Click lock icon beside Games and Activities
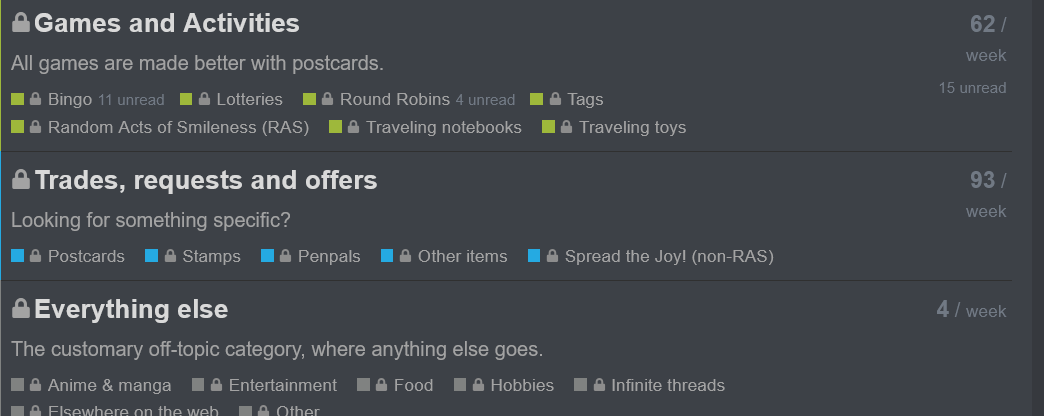 [21, 23]
